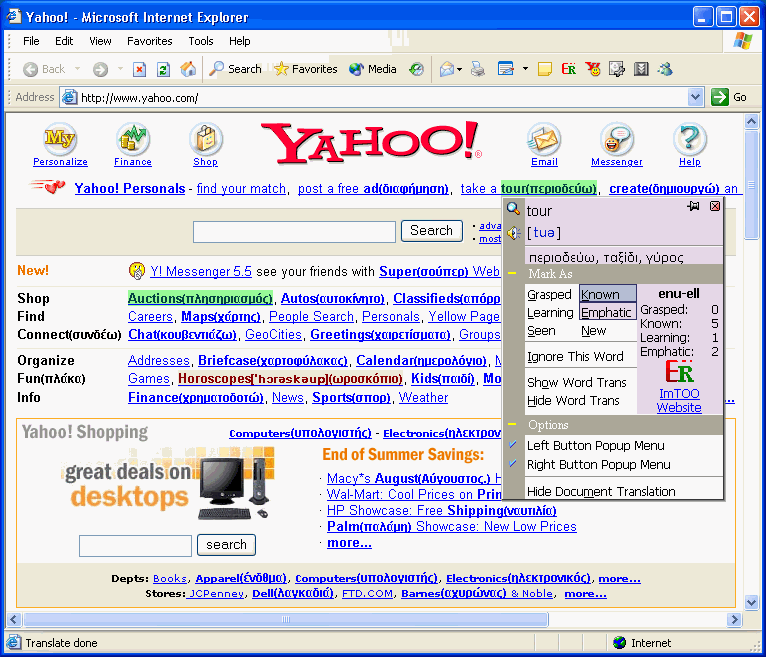The height and width of the screenshot is (657, 766).
Task: Toggle Left Button Popup Menu option
Action: [596, 445]
